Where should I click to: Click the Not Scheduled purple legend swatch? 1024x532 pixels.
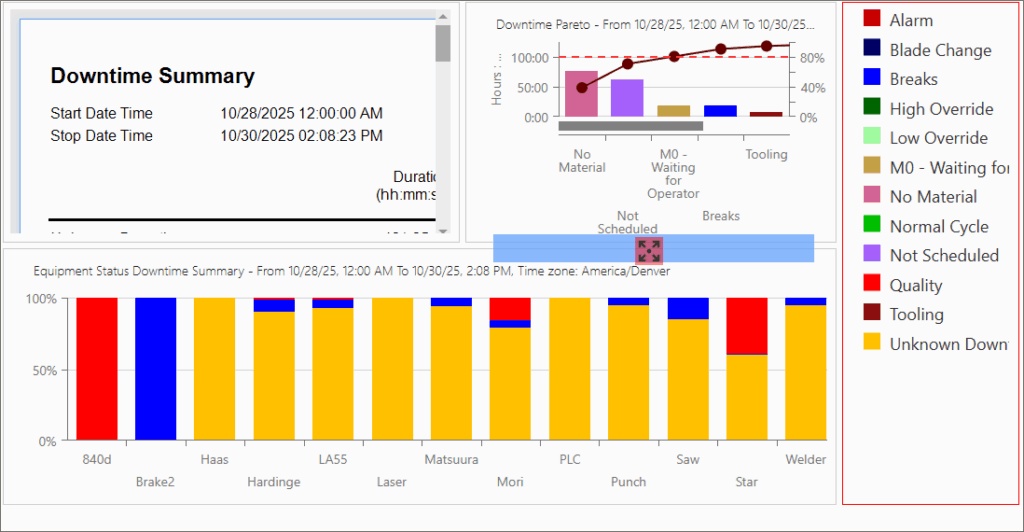tap(872, 255)
